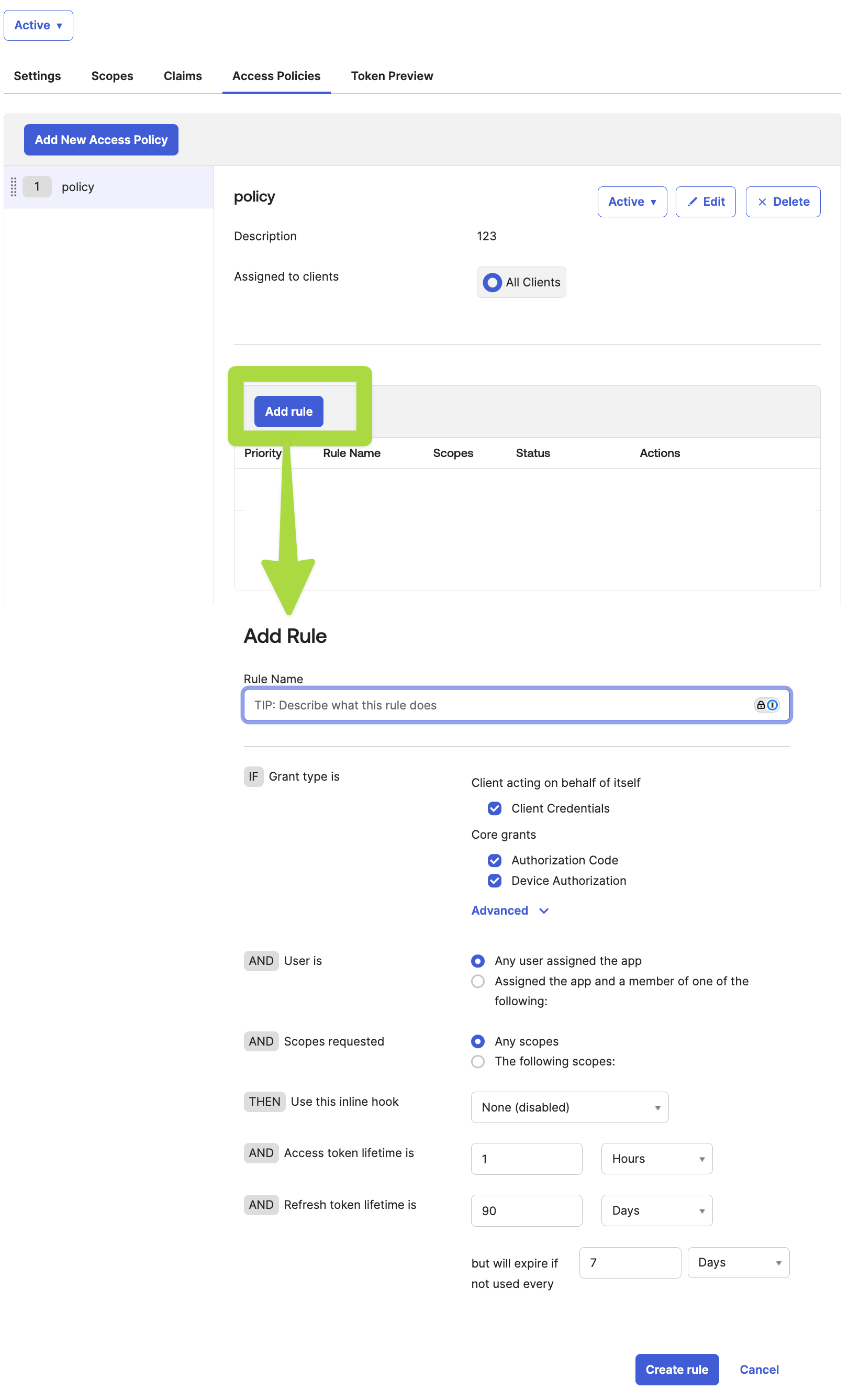Grab the drag handle beside policy row
Screen dimensions: 849x1400
14,187
